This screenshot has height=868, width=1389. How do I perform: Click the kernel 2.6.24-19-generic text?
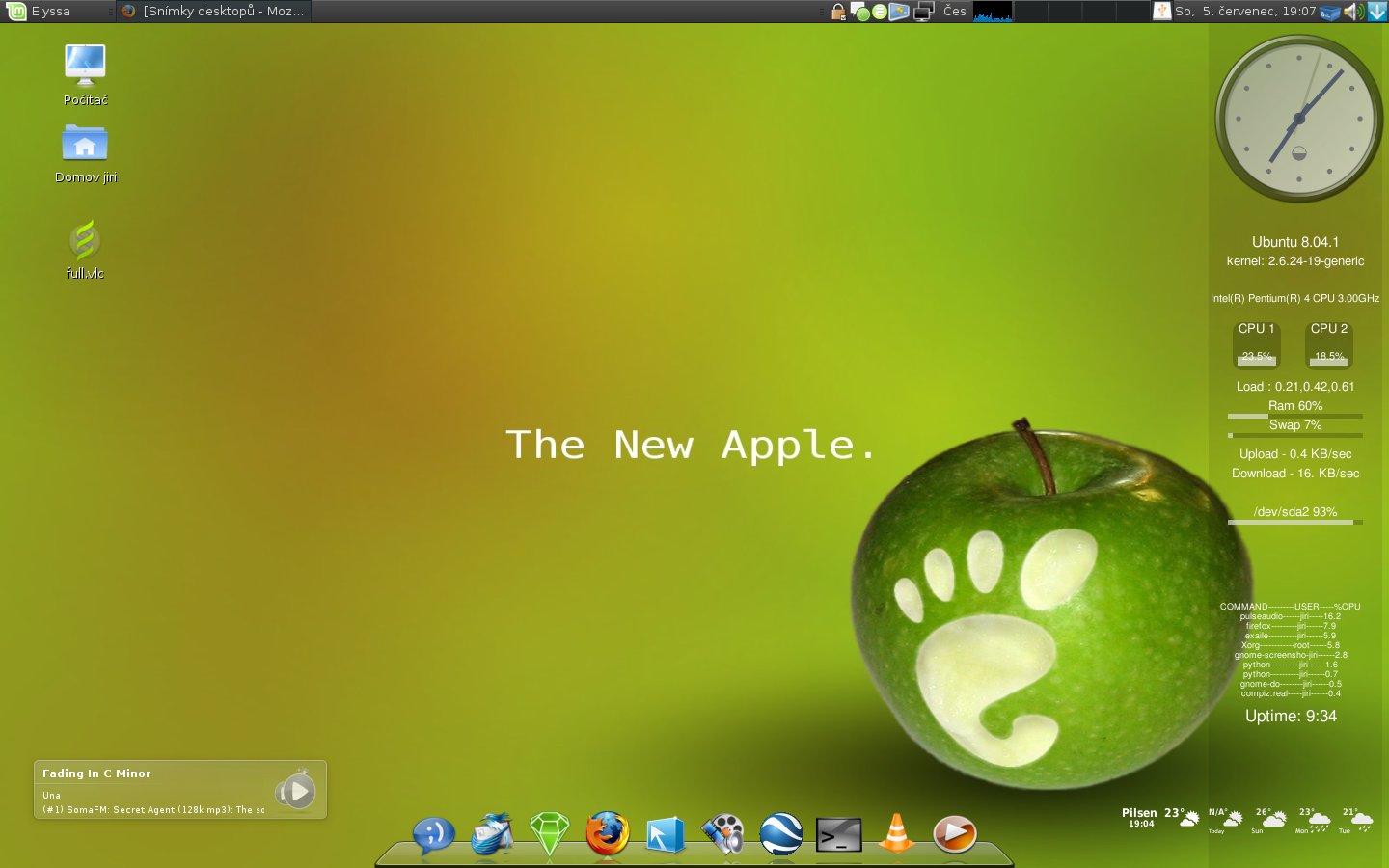click(x=1295, y=261)
